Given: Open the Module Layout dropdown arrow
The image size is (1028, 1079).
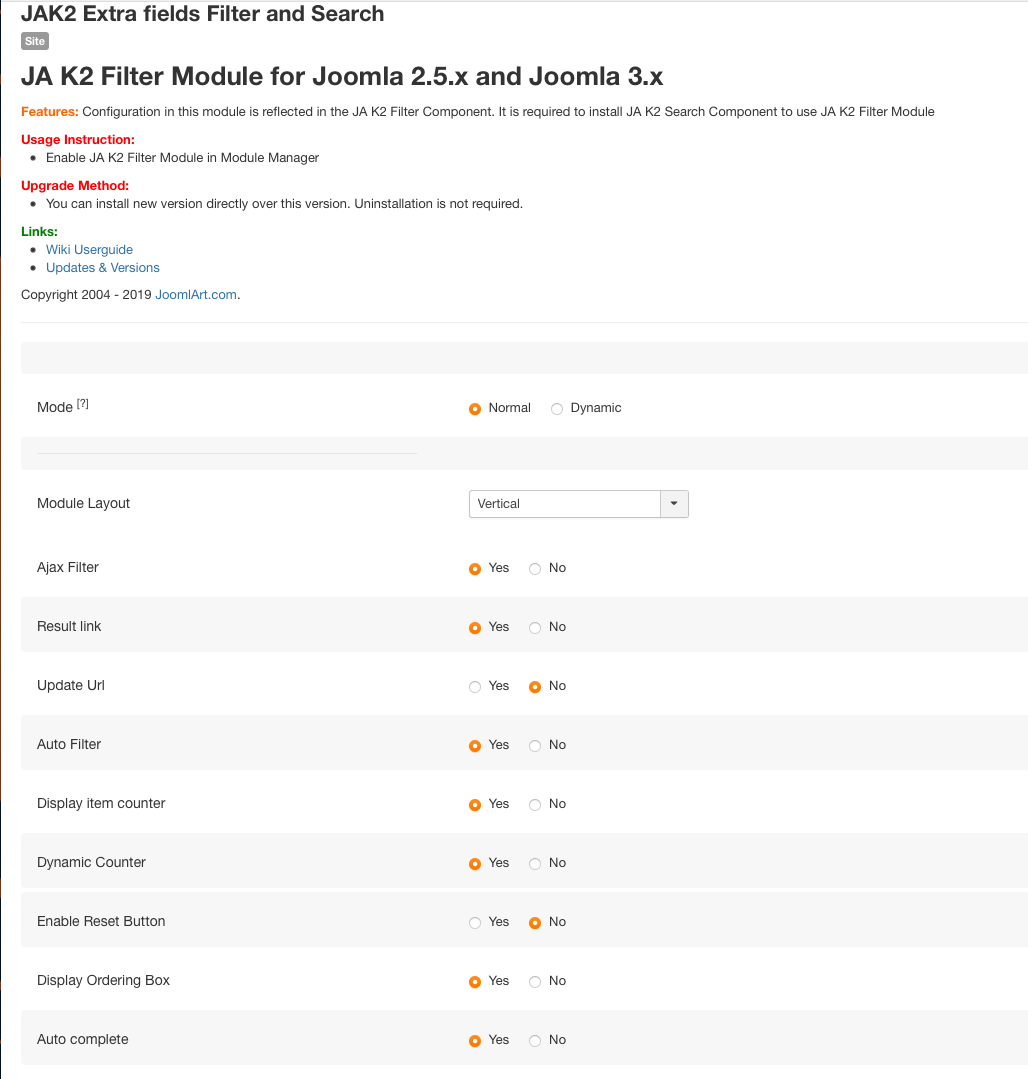Looking at the screenshot, I should 674,504.
